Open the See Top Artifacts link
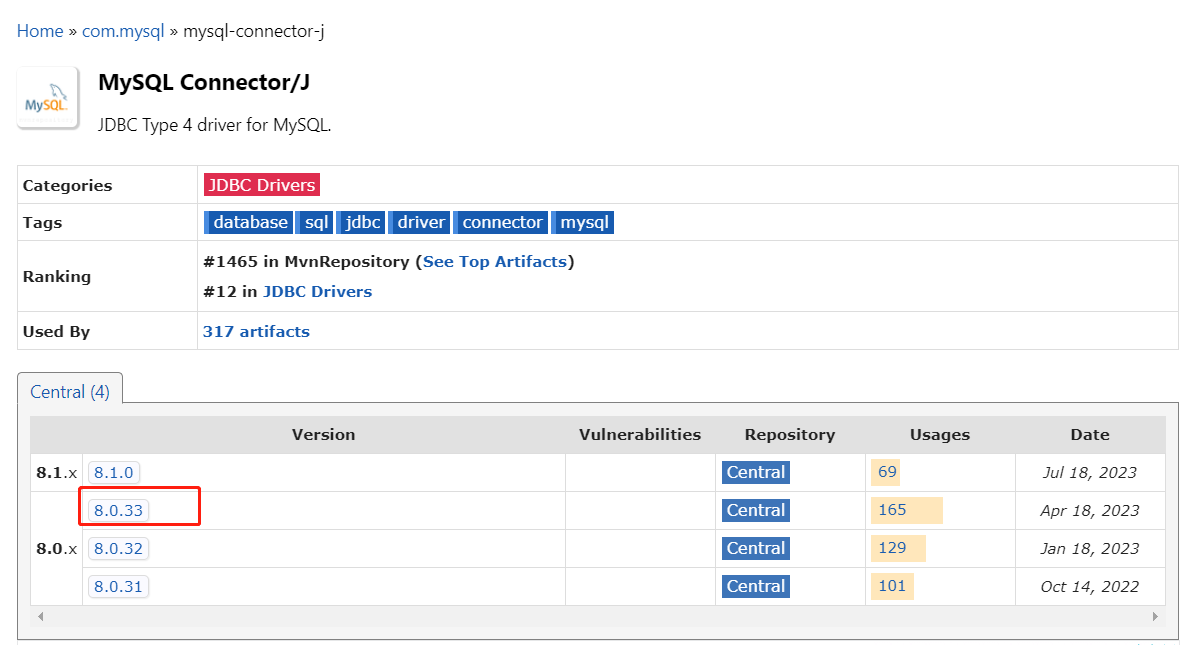The height and width of the screenshot is (645, 1183). 495,262
